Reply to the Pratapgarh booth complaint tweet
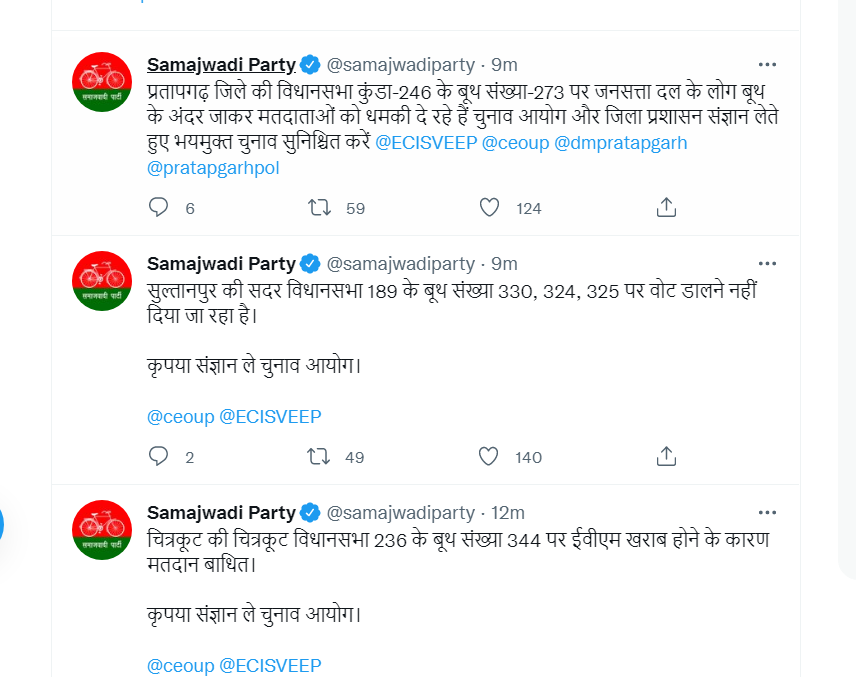856x677 pixels. pyautogui.click(x=159, y=207)
